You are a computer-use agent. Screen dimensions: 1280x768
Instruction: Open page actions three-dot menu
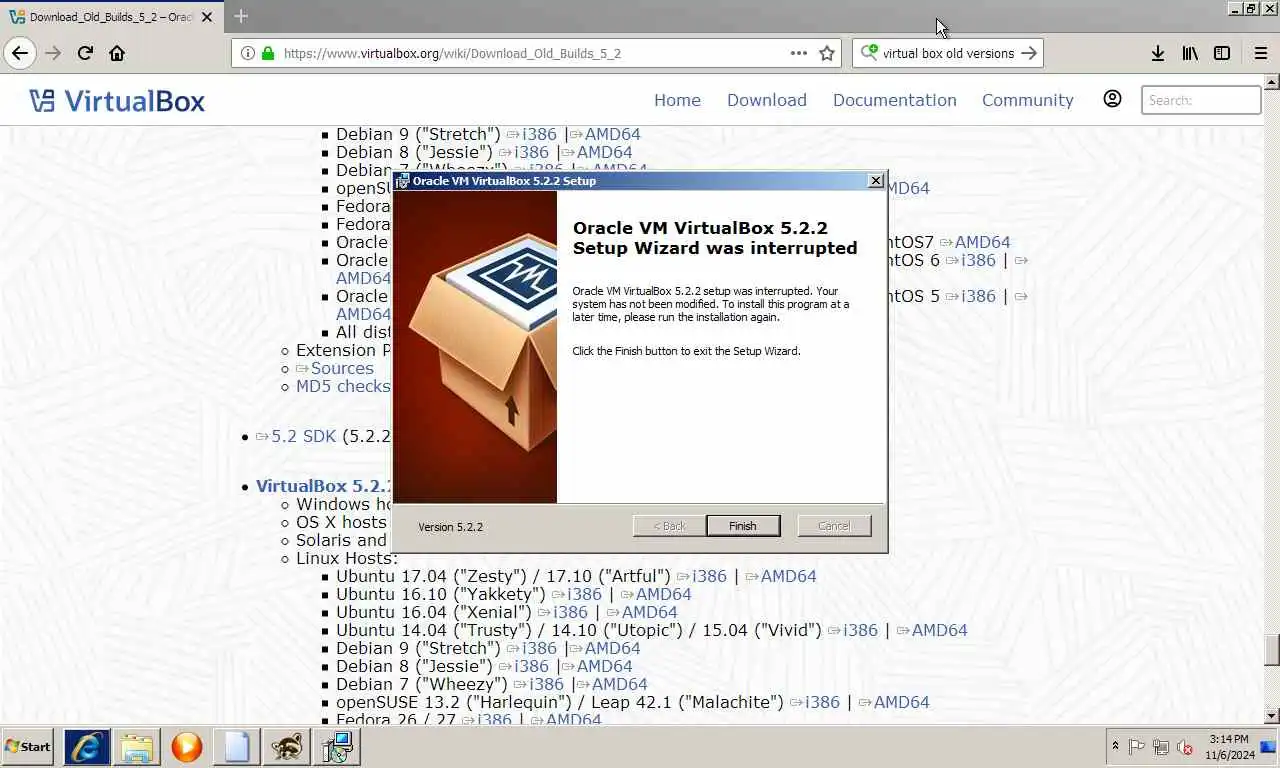click(799, 53)
